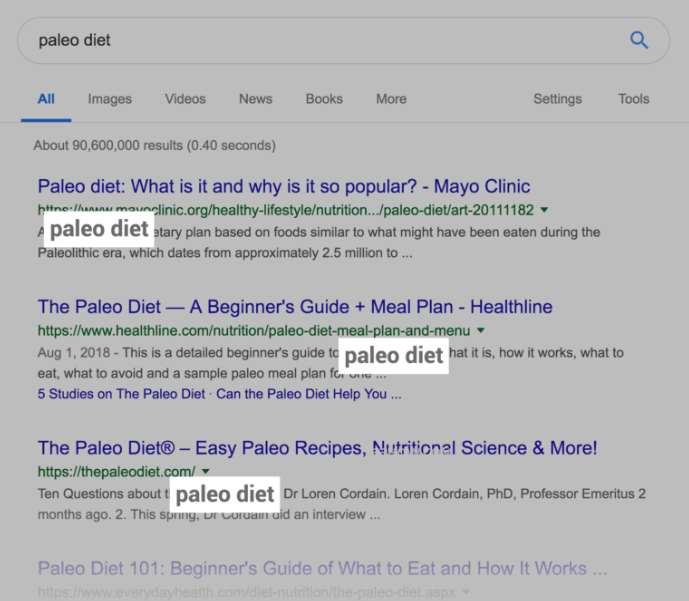
Task: Expand the Healthline URL dropdown arrow
Action: (x=481, y=330)
